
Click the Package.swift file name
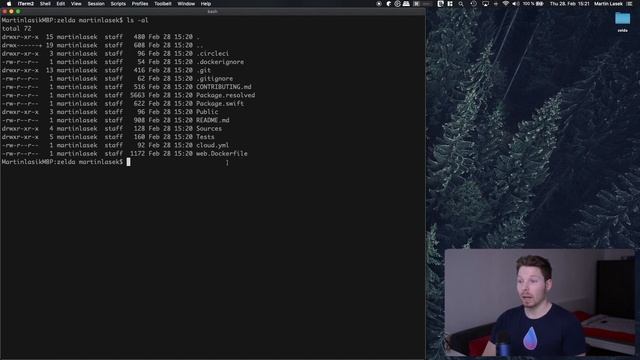(x=220, y=104)
